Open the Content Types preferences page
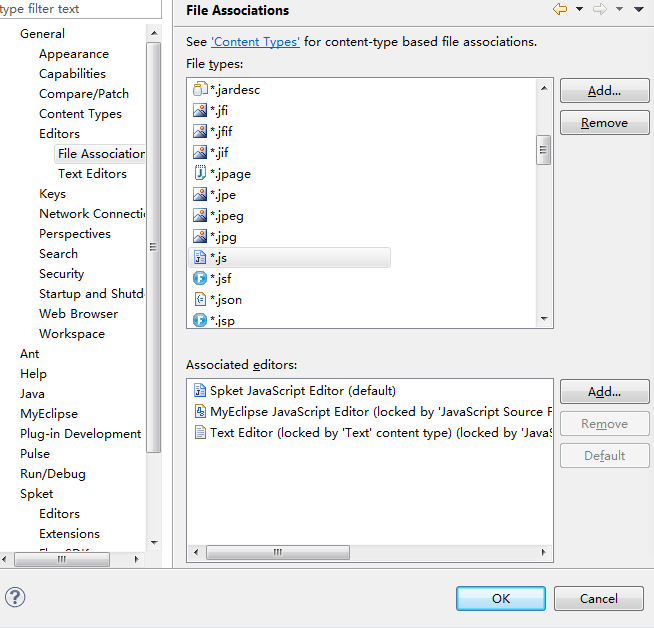 [80, 113]
